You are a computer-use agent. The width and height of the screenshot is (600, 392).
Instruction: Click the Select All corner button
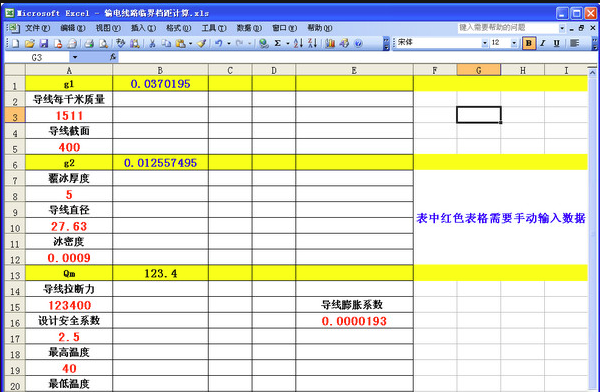15,70
